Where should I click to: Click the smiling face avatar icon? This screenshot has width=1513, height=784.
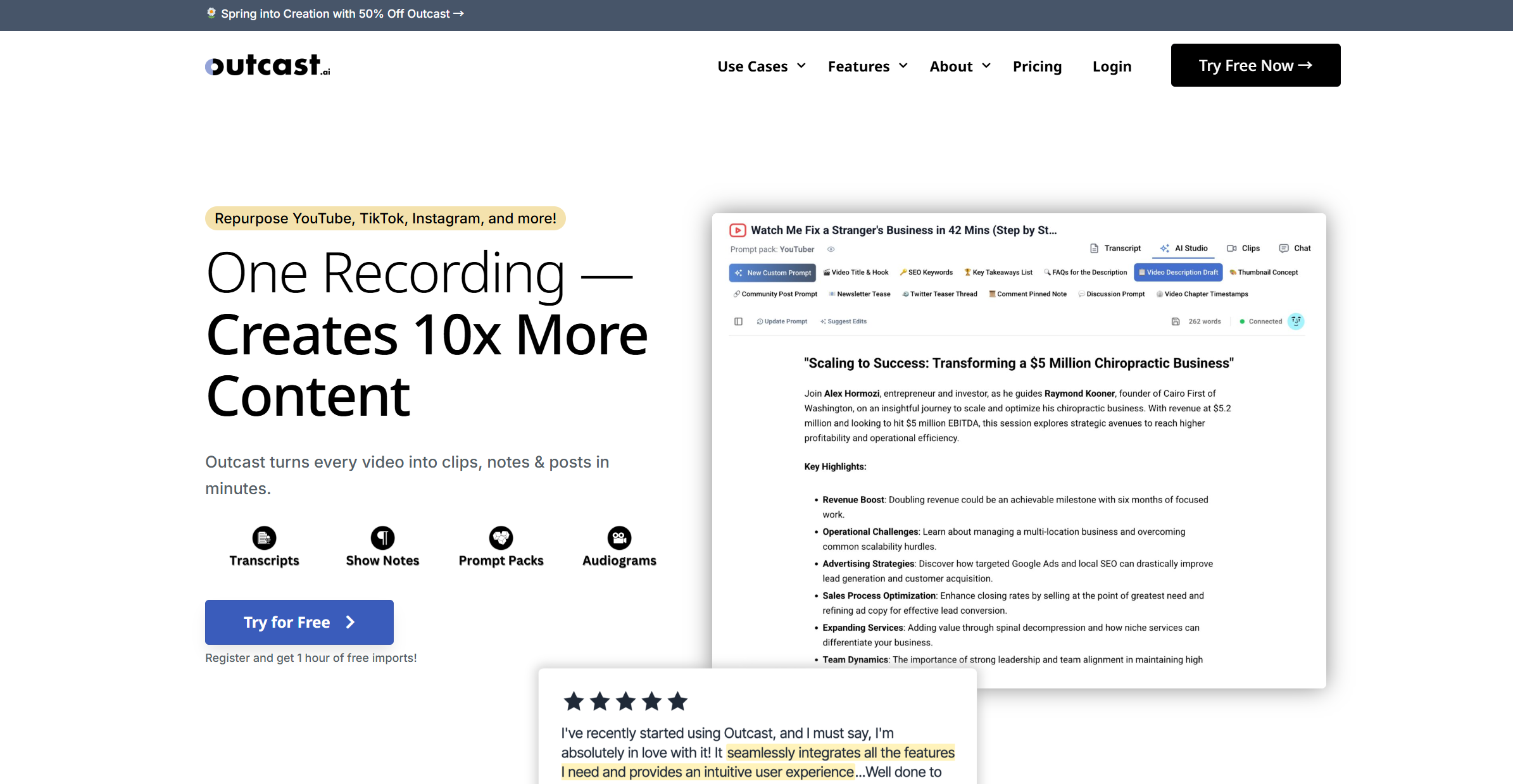pos(1296,321)
